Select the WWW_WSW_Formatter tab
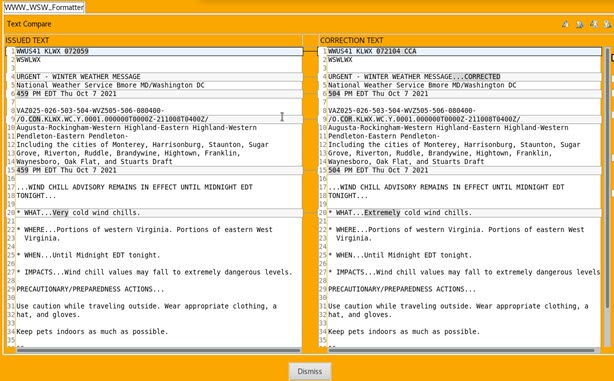This screenshot has width=614, height=381. (44, 7)
